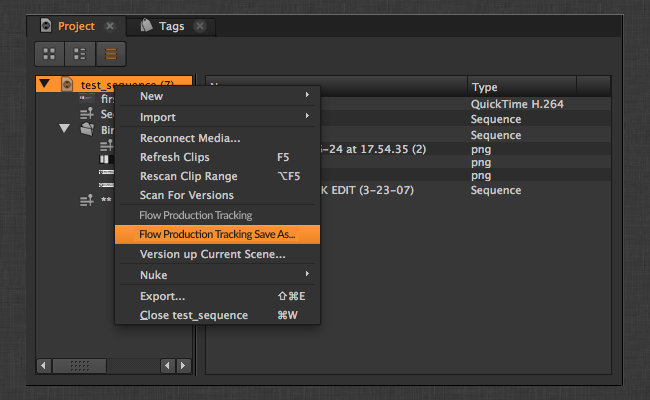Click the test_sequence project file icon
The image size is (650, 400).
(x=66, y=85)
